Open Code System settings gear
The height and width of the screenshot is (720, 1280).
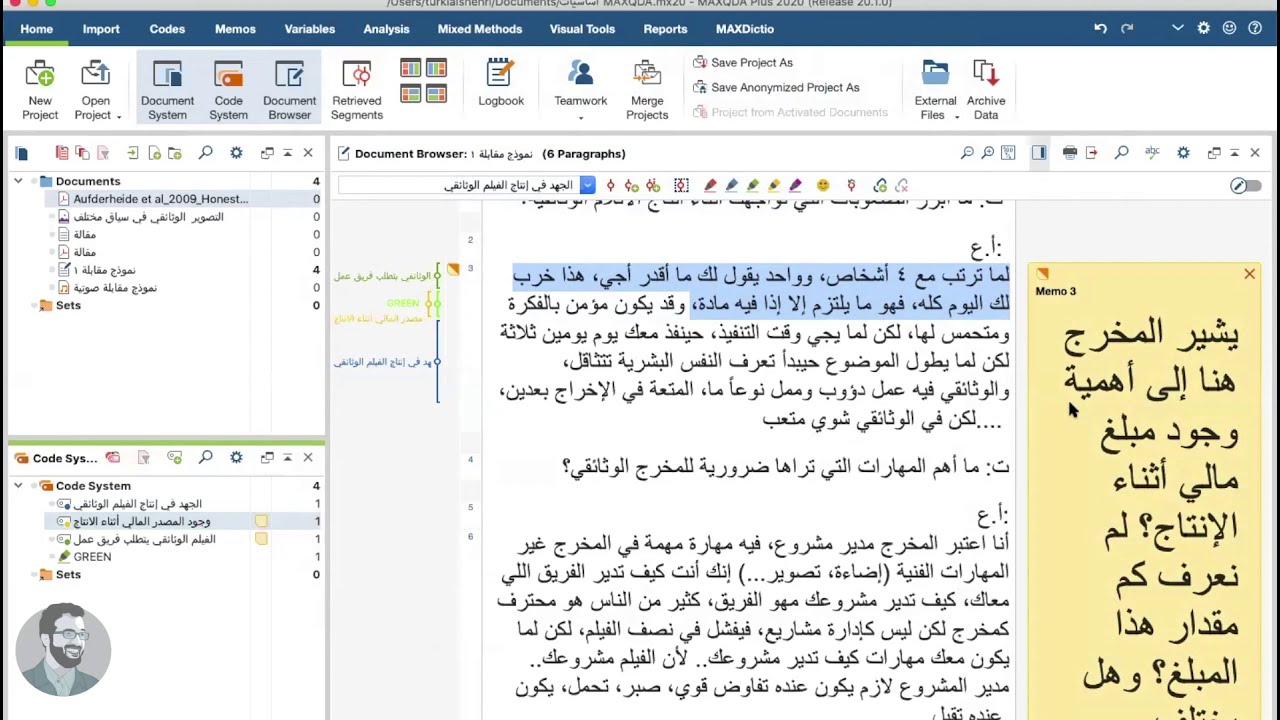[236, 458]
